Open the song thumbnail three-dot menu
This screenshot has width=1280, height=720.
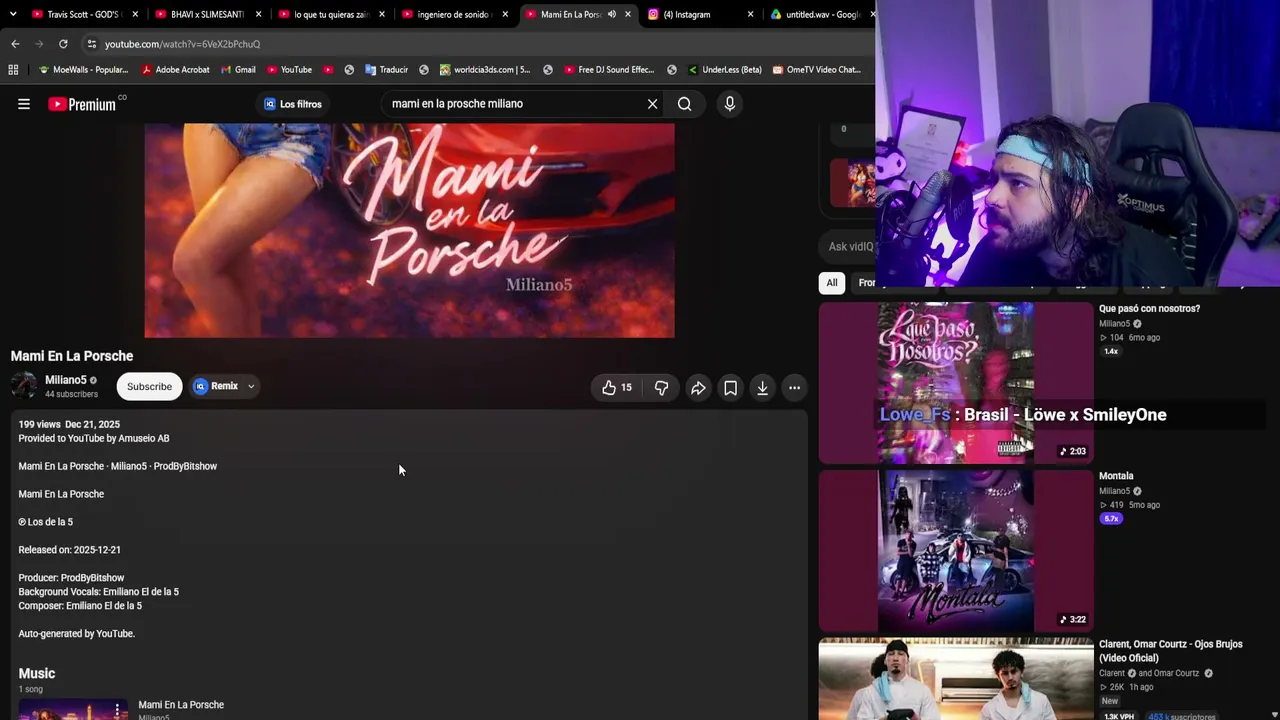point(117,710)
